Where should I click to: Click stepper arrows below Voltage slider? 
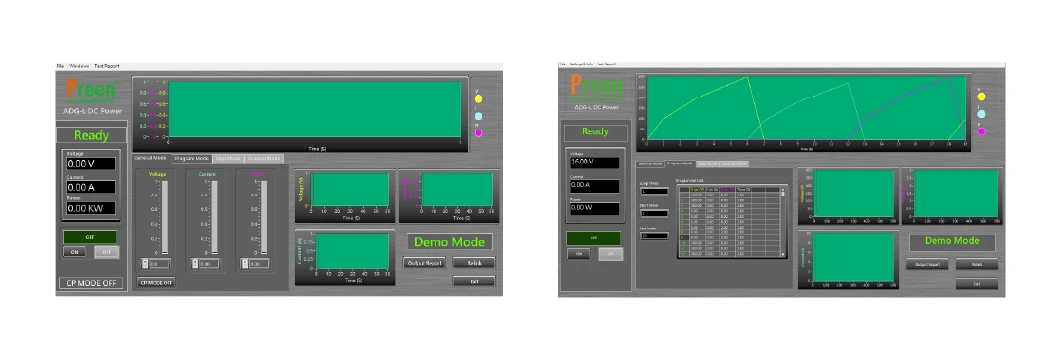click(x=145, y=263)
